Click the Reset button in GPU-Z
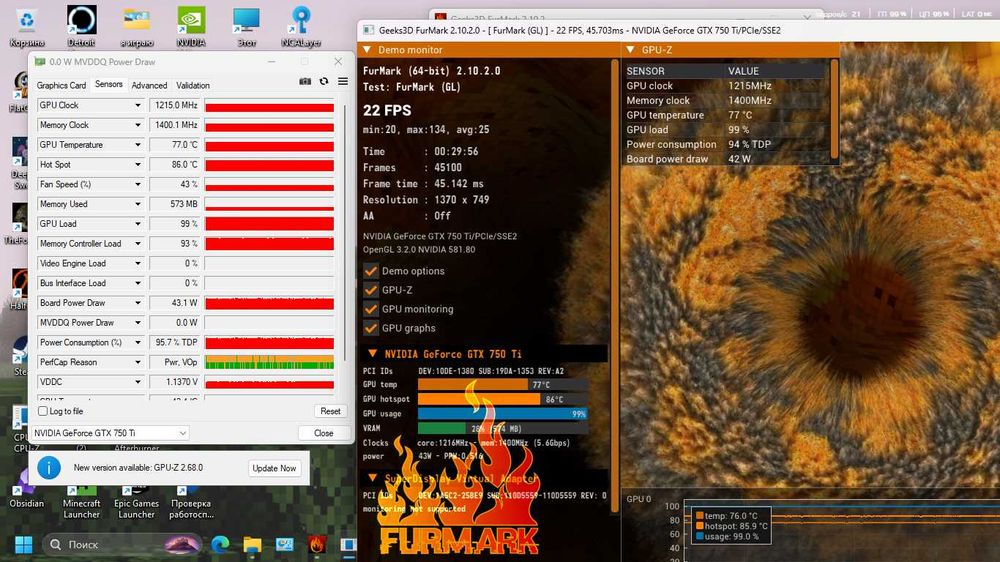The width and height of the screenshot is (1000, 562). coord(330,411)
